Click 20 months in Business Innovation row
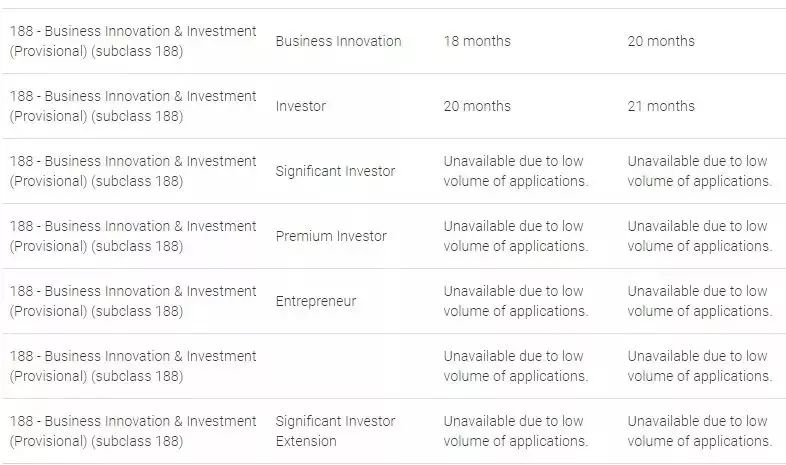The image size is (786, 465). pyautogui.click(x=661, y=41)
